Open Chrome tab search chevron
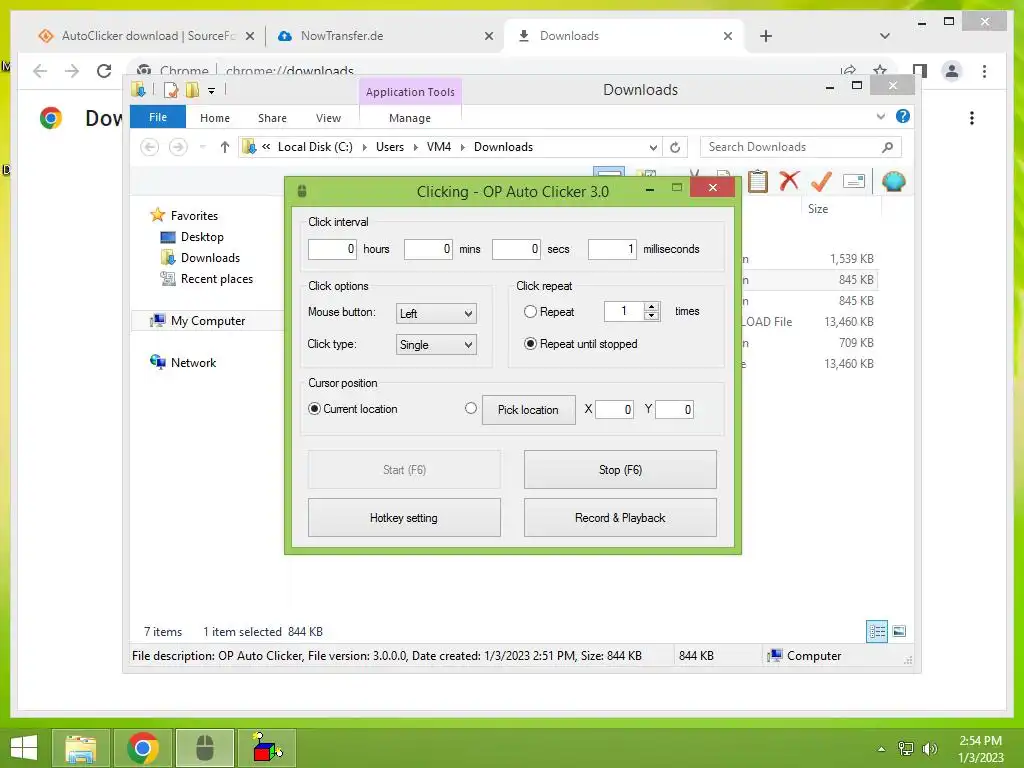Screen dimensions: 1024x768 coord(885,36)
